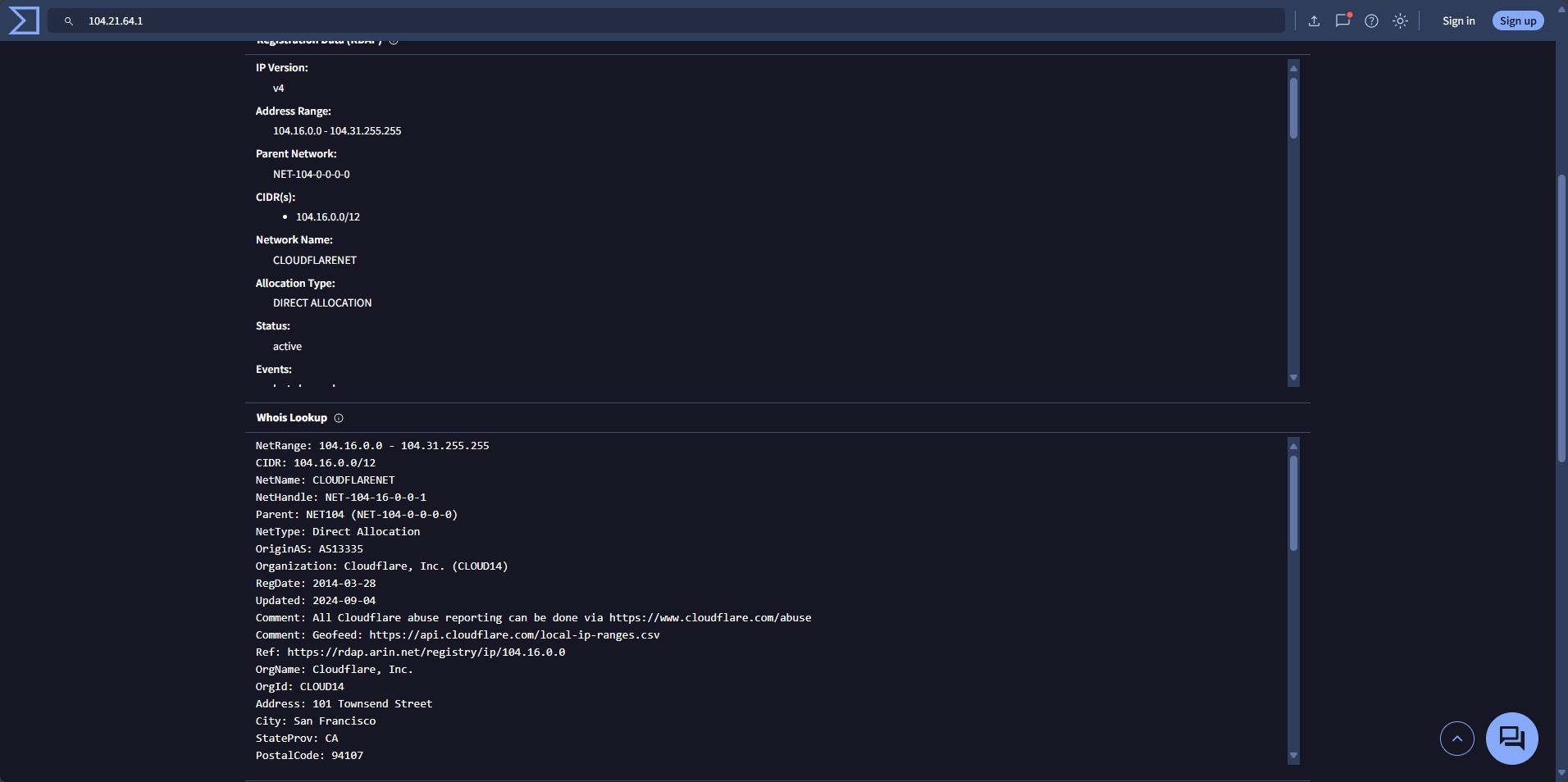Viewport: 1568px width, 782px height.
Task: Toggle the light/dark theme sun icon
Action: [x=1401, y=21]
